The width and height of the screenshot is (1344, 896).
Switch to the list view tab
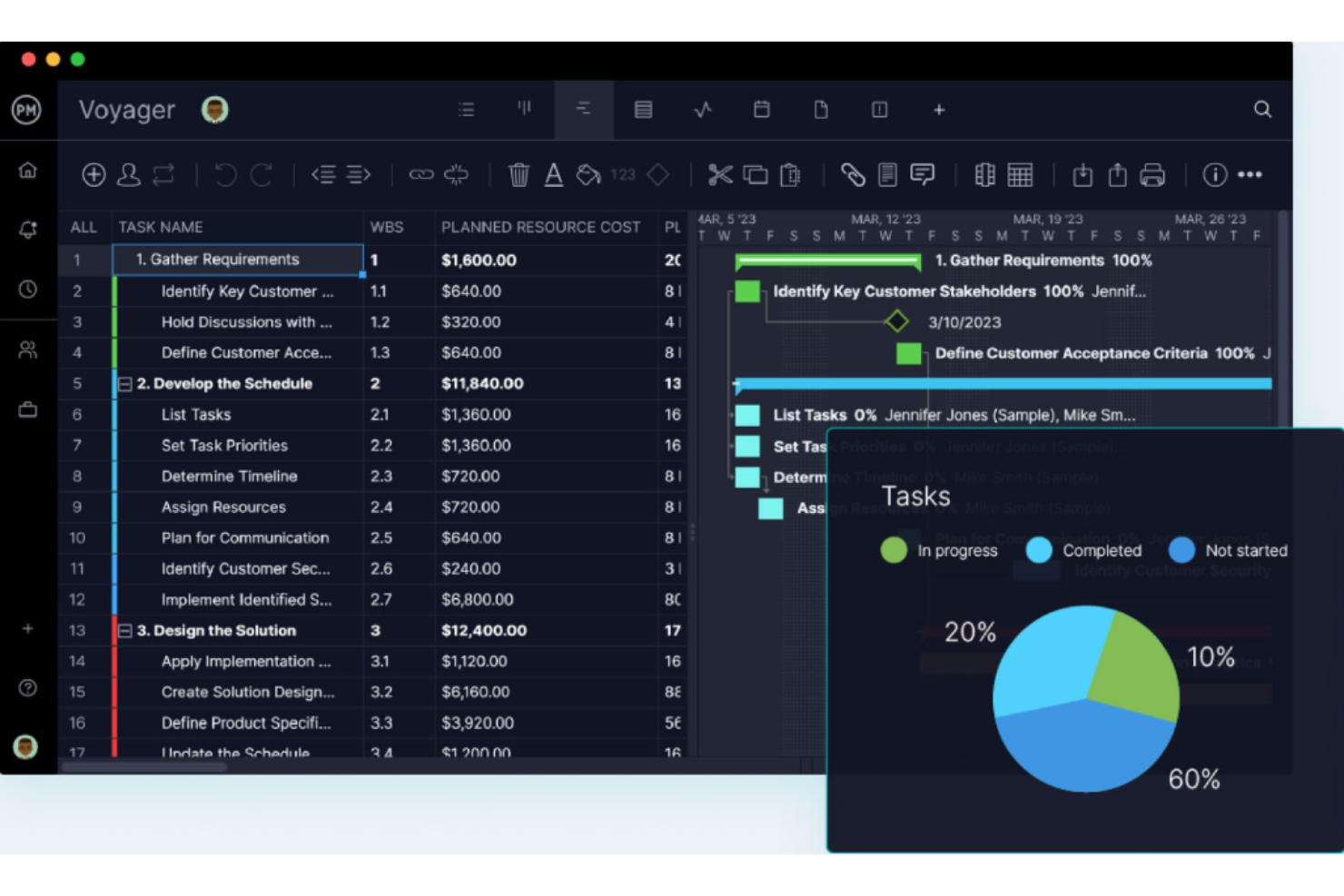pos(466,109)
